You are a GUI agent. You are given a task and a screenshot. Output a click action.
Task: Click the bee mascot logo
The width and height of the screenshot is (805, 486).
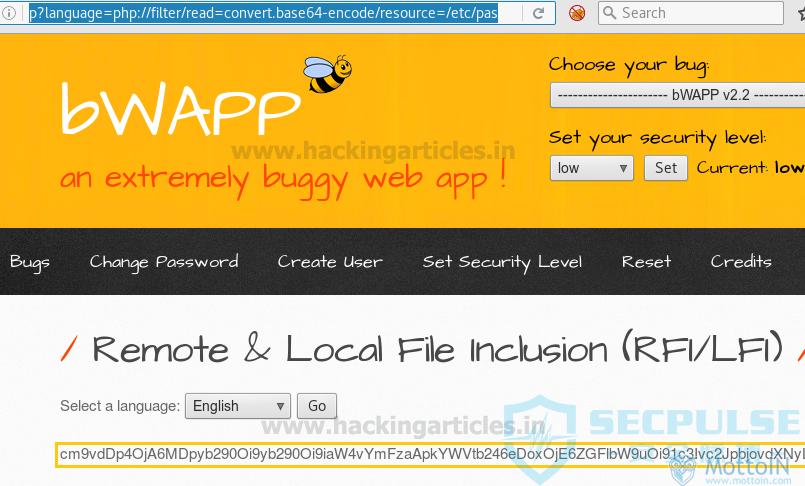tap(328, 75)
